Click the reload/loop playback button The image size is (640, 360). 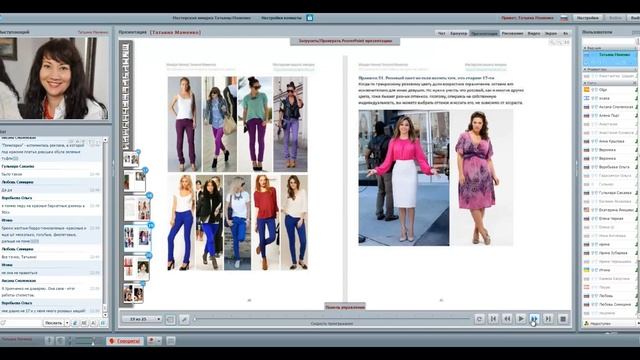point(479,319)
